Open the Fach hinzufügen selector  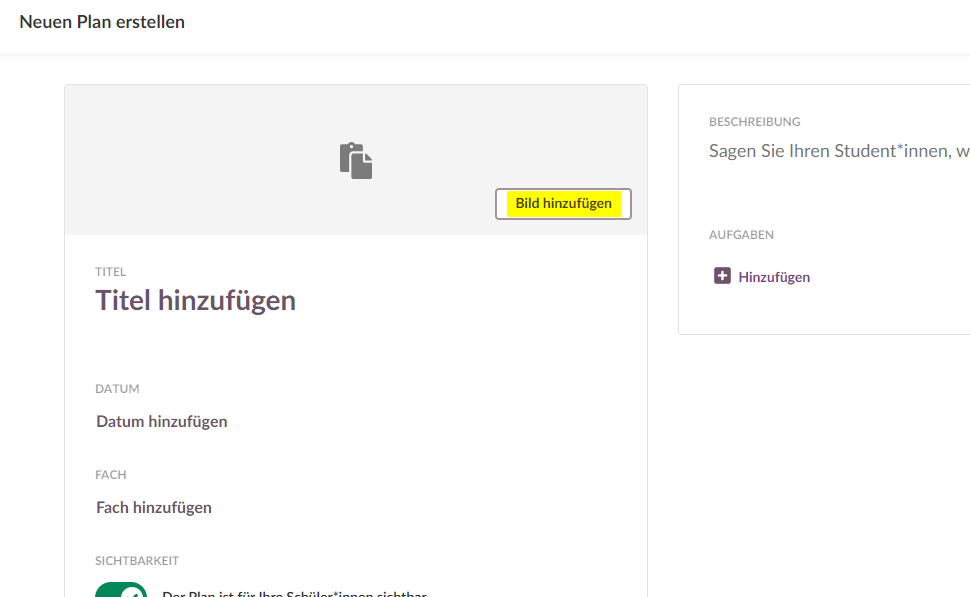[x=154, y=508]
